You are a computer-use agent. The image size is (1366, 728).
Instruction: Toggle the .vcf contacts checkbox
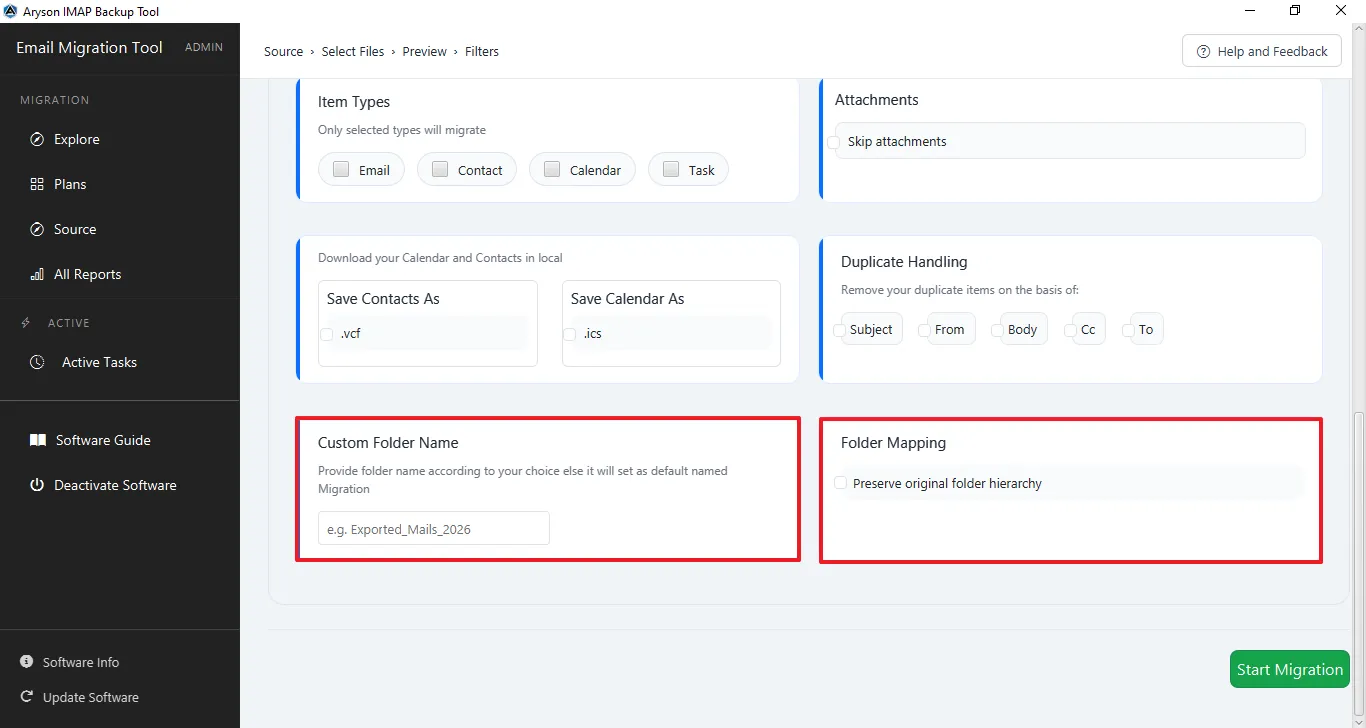coord(327,334)
